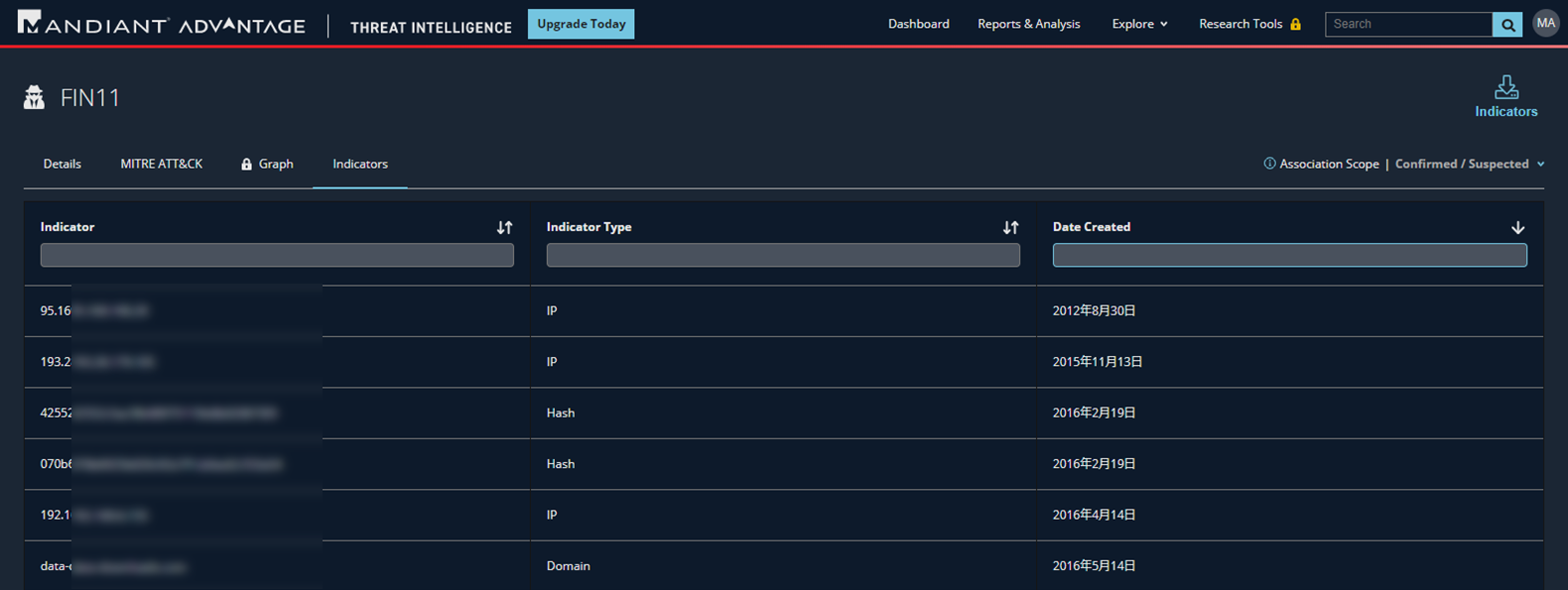Image resolution: width=1568 pixels, height=590 pixels.
Task: Click the Domain indicator type cell
Action: [x=569, y=566]
